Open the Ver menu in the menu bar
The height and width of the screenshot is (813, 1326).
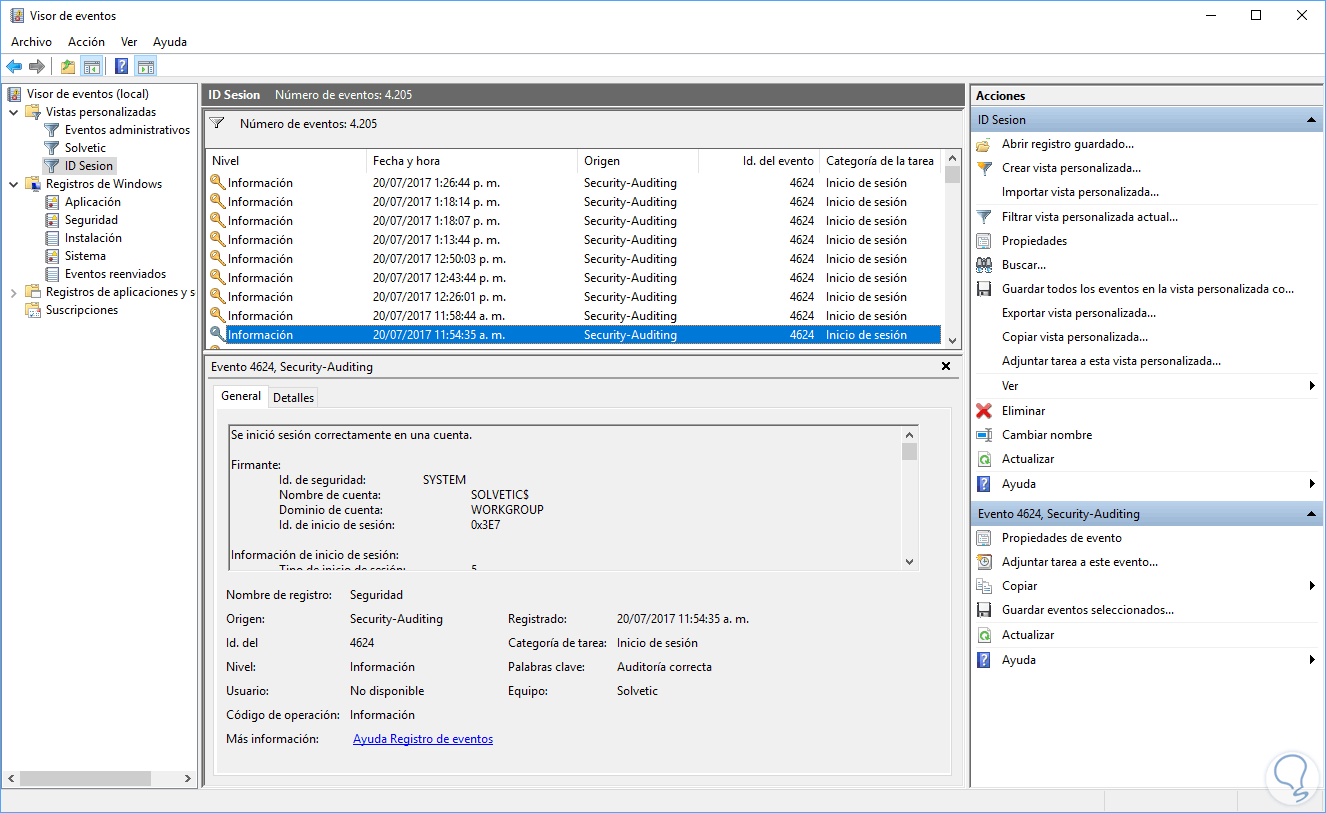(129, 42)
